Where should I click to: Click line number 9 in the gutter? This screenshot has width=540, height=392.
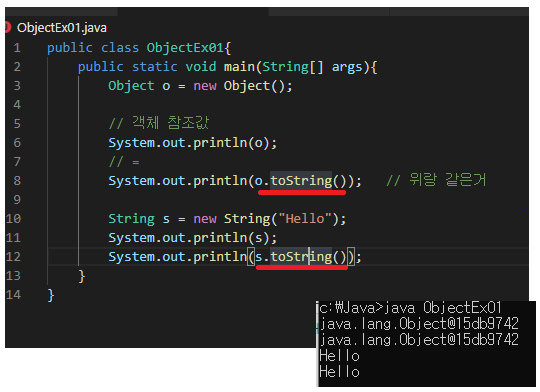[17, 200]
